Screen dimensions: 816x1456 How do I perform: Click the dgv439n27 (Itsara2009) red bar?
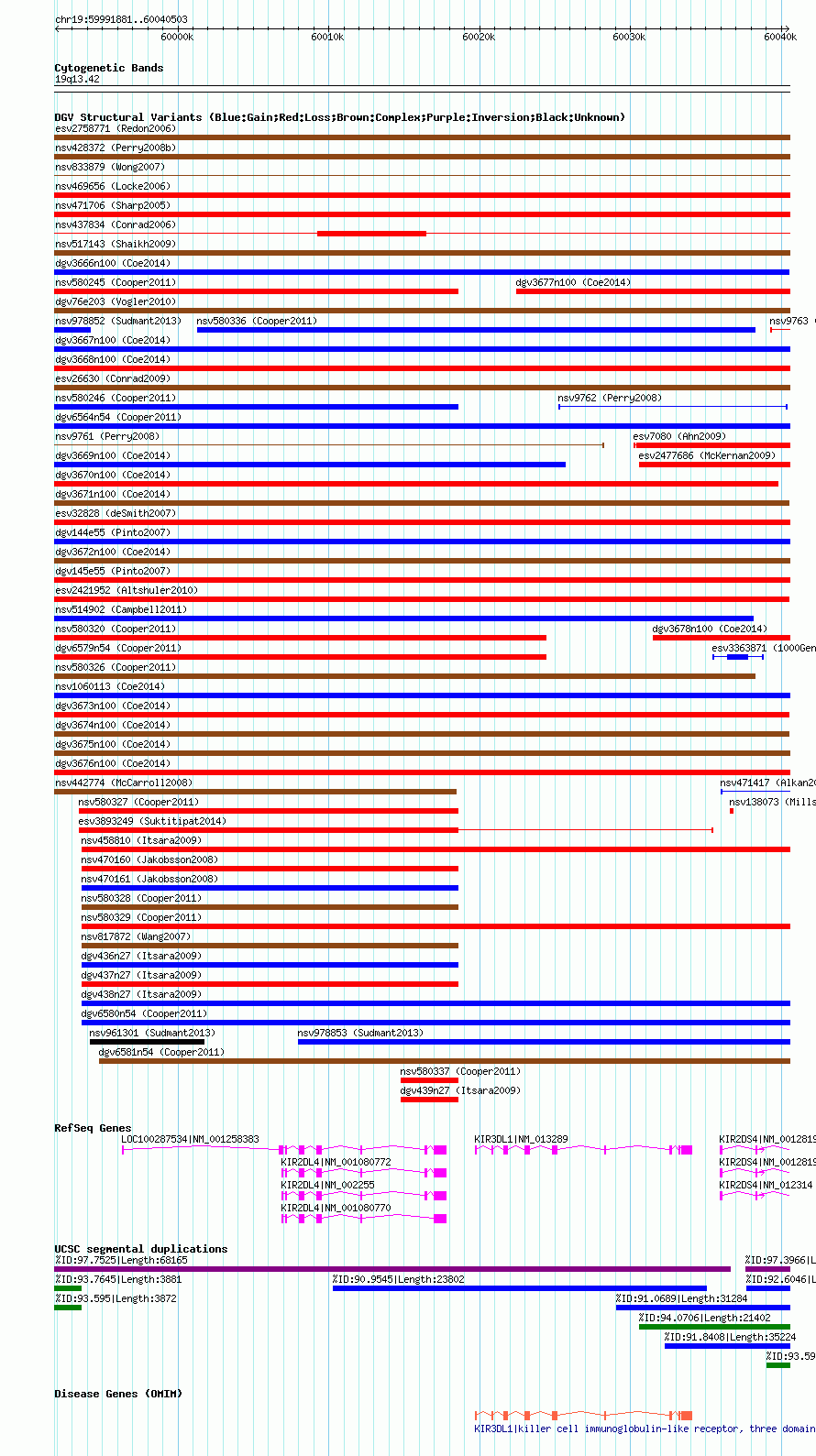pyautogui.click(x=429, y=1100)
